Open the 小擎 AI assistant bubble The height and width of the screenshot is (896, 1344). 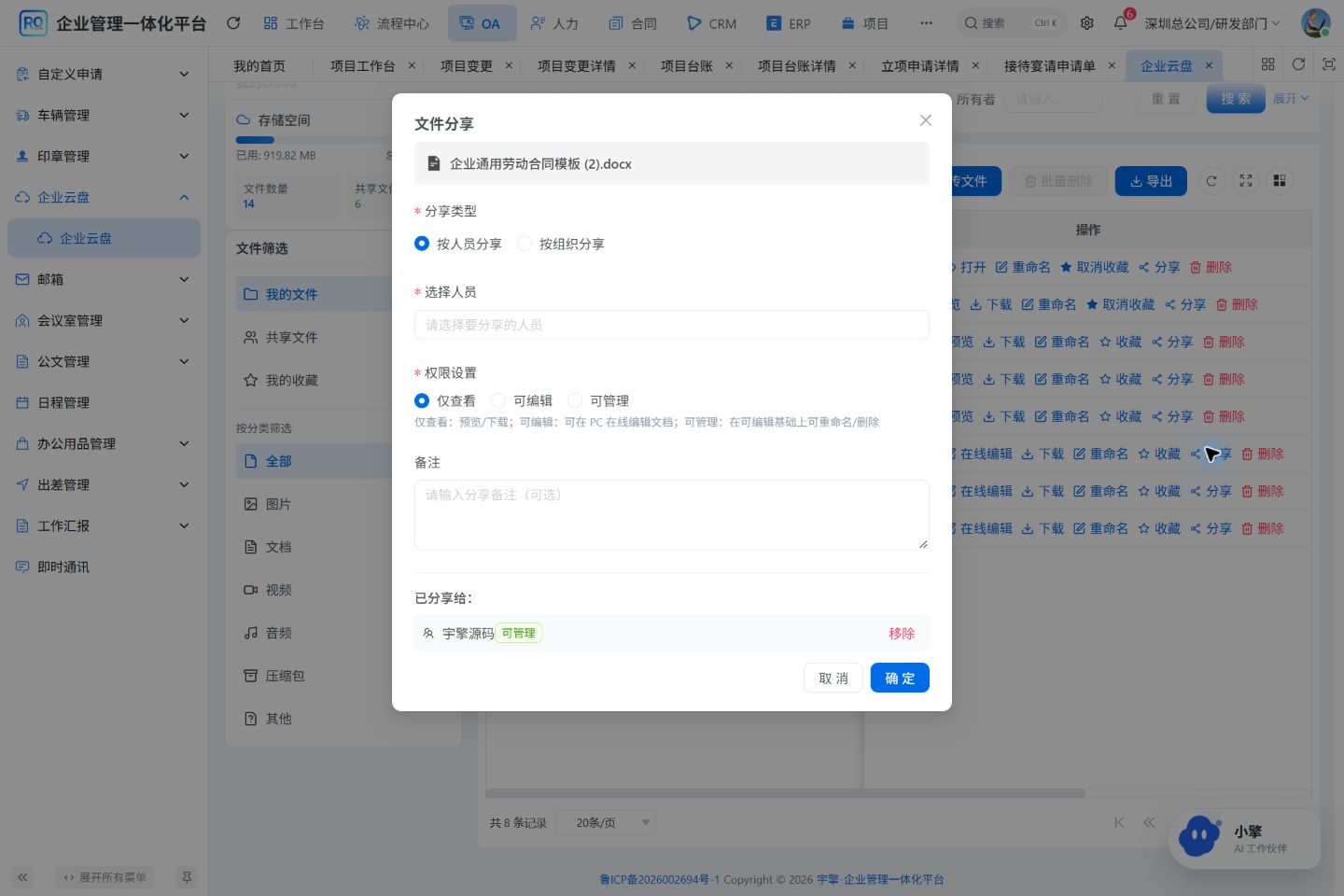[x=1244, y=839]
